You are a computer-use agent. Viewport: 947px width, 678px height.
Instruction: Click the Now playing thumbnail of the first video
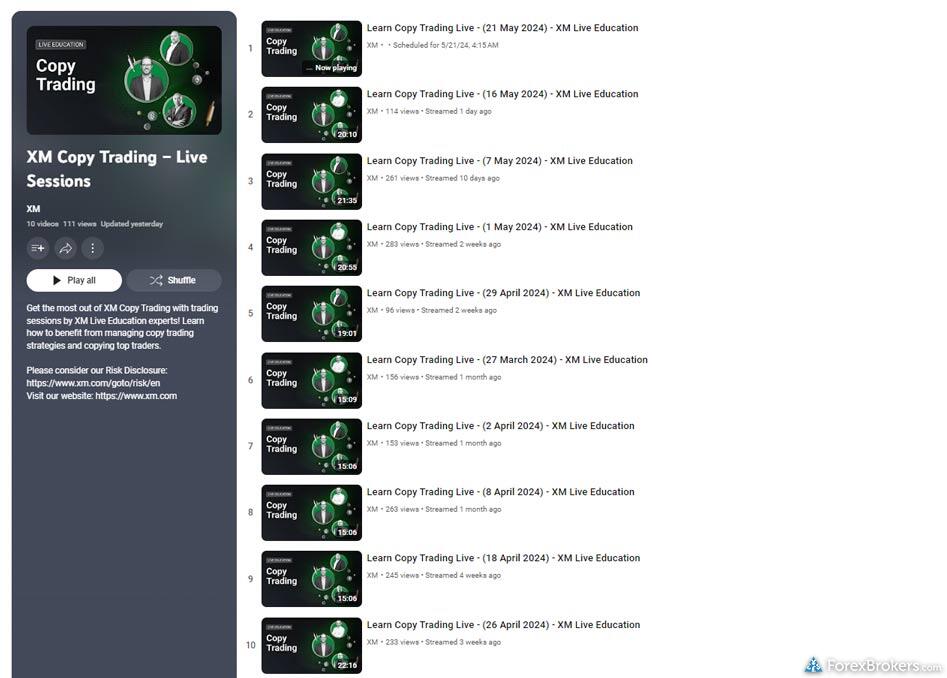click(x=311, y=49)
